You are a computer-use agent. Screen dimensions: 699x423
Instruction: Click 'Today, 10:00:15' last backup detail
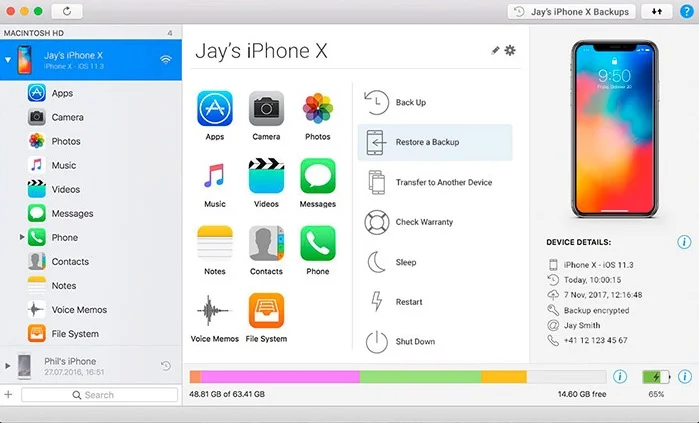coord(584,280)
